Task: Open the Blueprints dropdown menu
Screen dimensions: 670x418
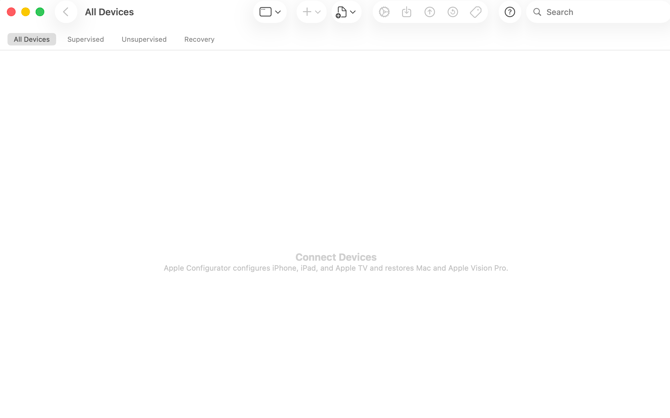Action: [x=346, y=12]
